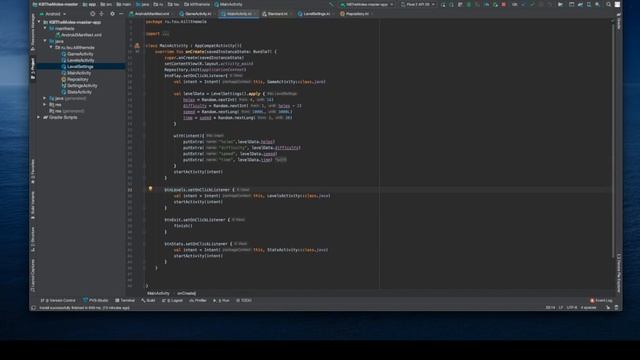Viewport: 640px width, 360px height.
Task: Click the collapse all icon in Project panel
Action: [x=102, y=14]
